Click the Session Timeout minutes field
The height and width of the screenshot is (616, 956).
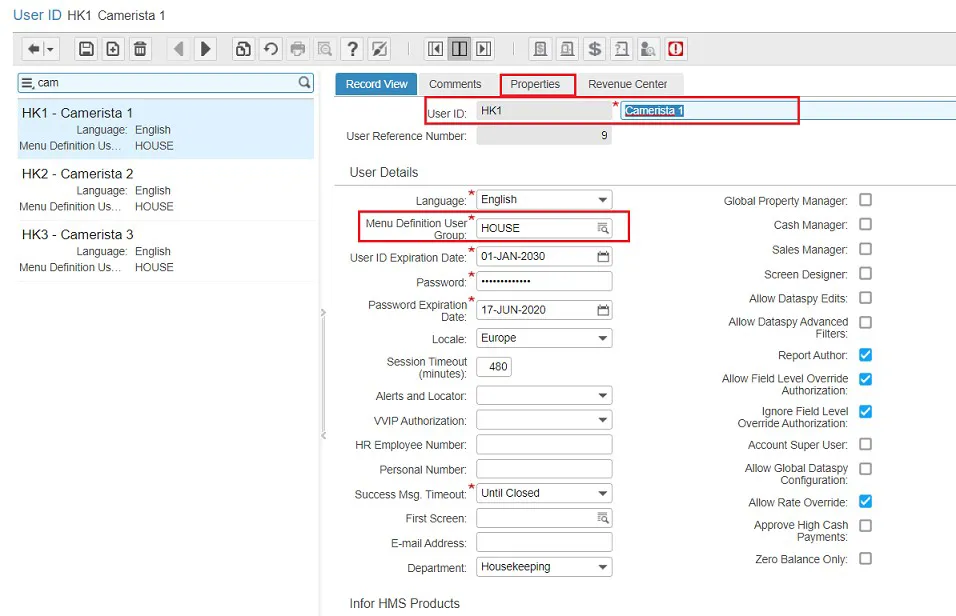(494, 367)
